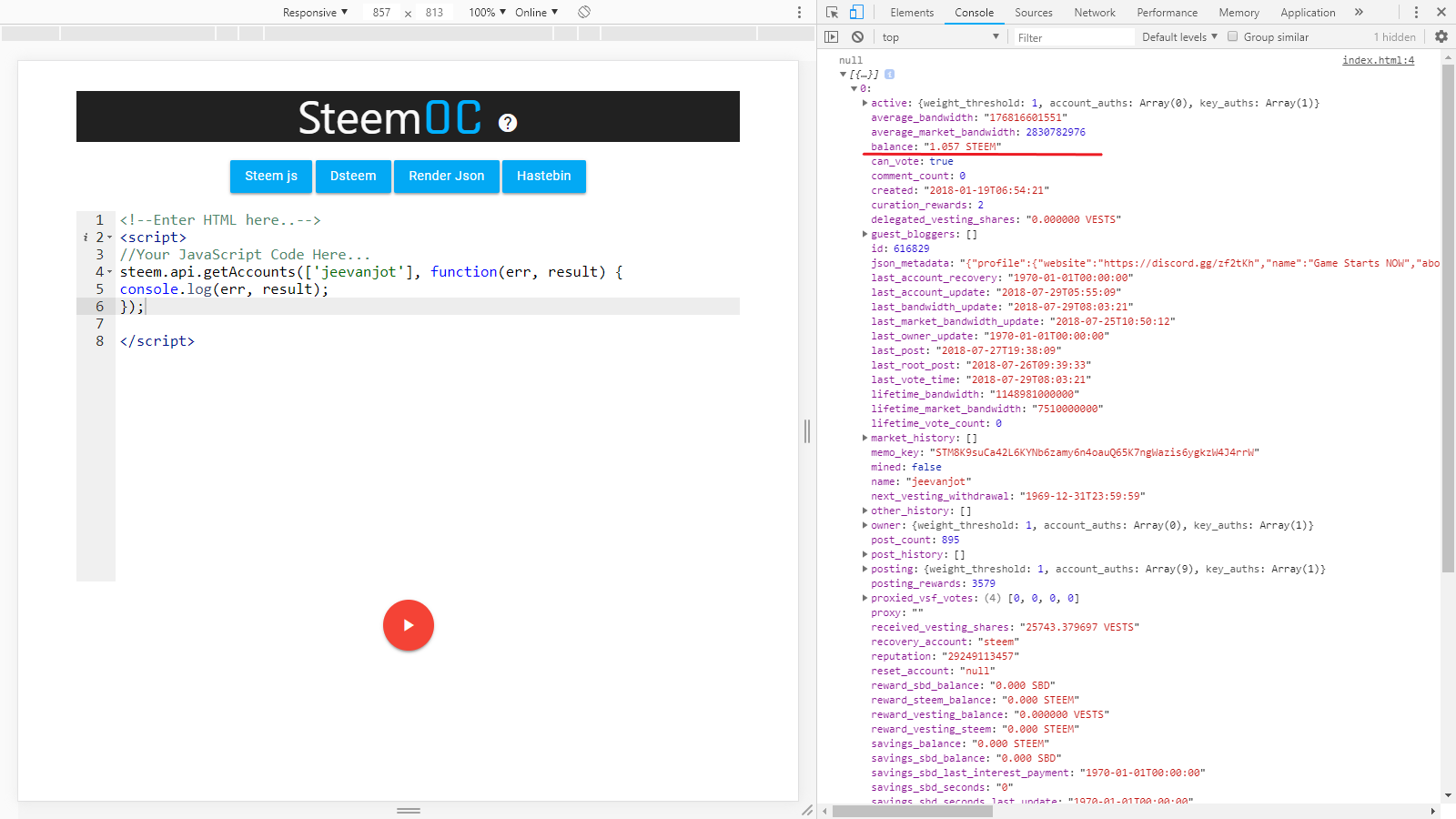Image resolution: width=1456 pixels, height=819 pixels.
Task: Expand the guest_bloggers array
Action: point(864,234)
